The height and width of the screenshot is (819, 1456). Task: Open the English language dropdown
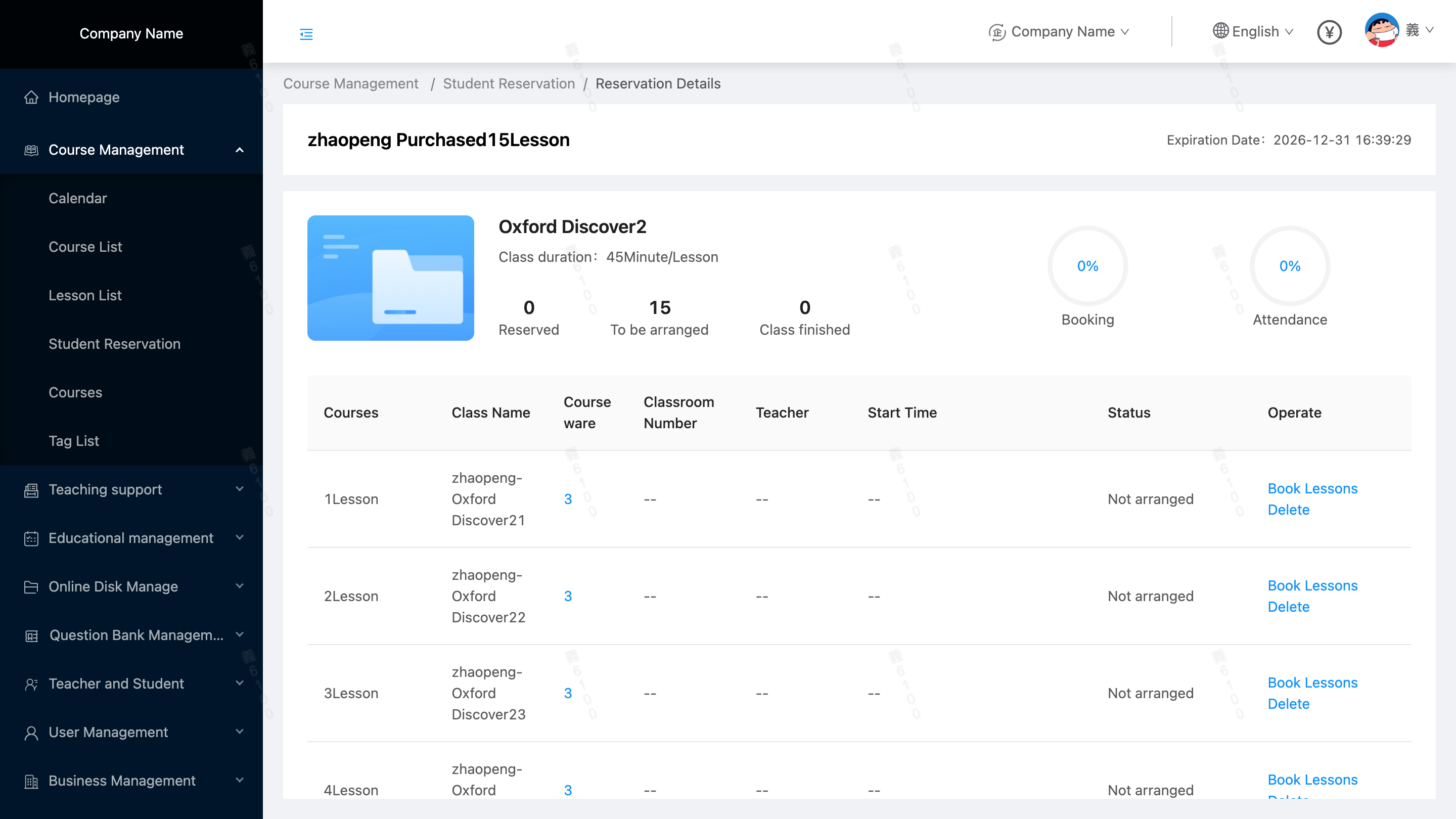[1255, 32]
